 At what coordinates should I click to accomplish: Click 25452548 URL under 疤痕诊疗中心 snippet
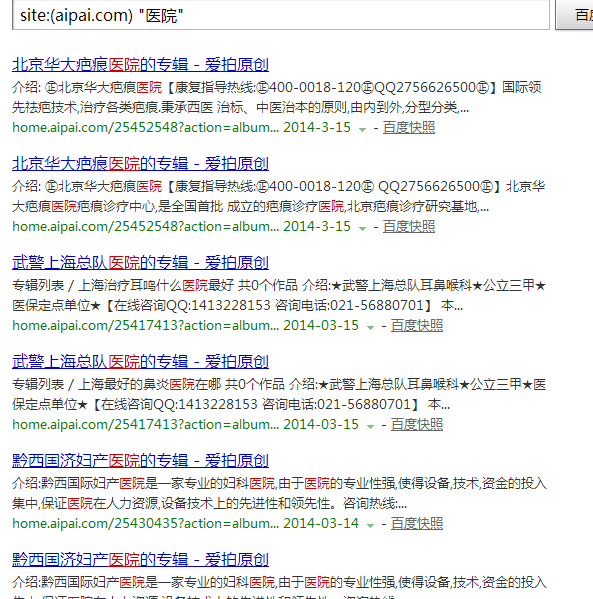146,227
